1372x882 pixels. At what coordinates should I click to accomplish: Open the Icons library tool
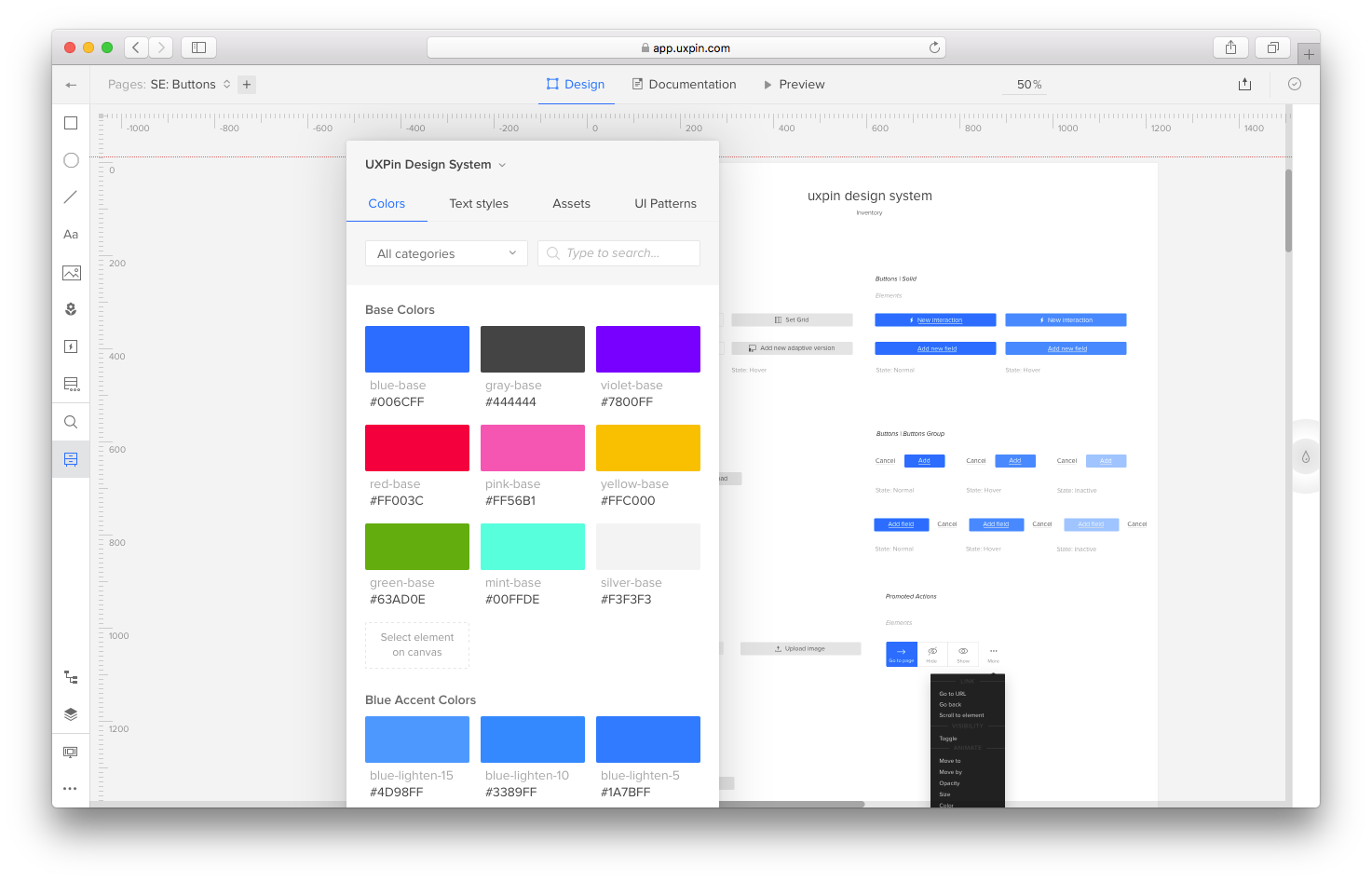coord(71,309)
